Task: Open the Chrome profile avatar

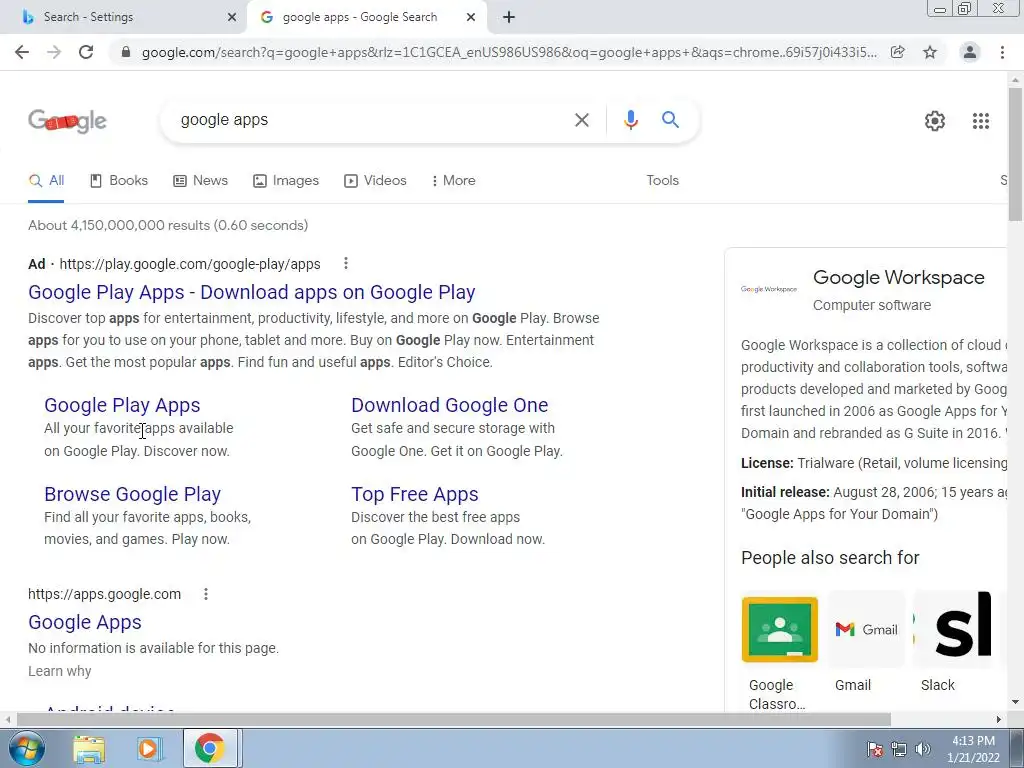Action: (970, 52)
